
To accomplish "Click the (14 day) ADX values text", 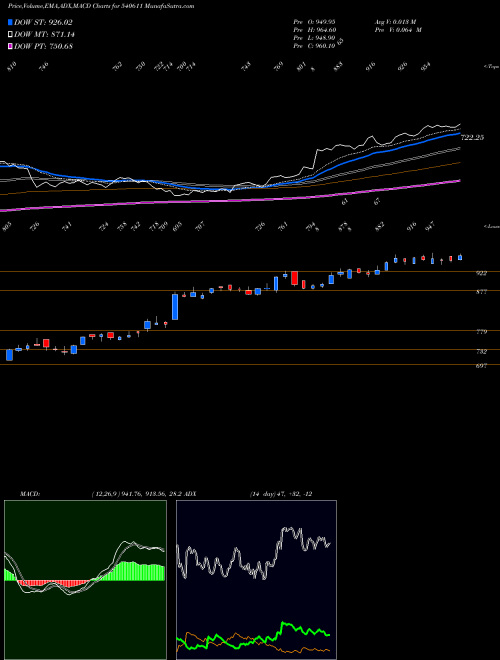I will [x=279, y=494].
